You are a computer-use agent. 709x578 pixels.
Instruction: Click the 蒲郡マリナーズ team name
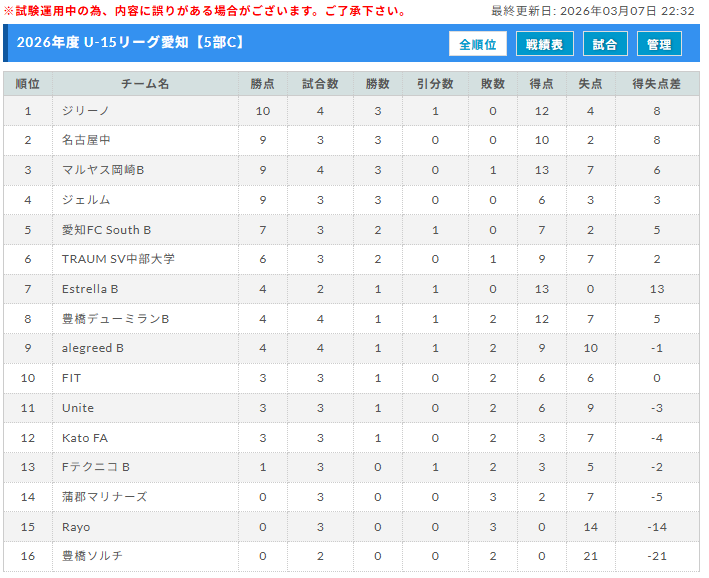pos(104,497)
